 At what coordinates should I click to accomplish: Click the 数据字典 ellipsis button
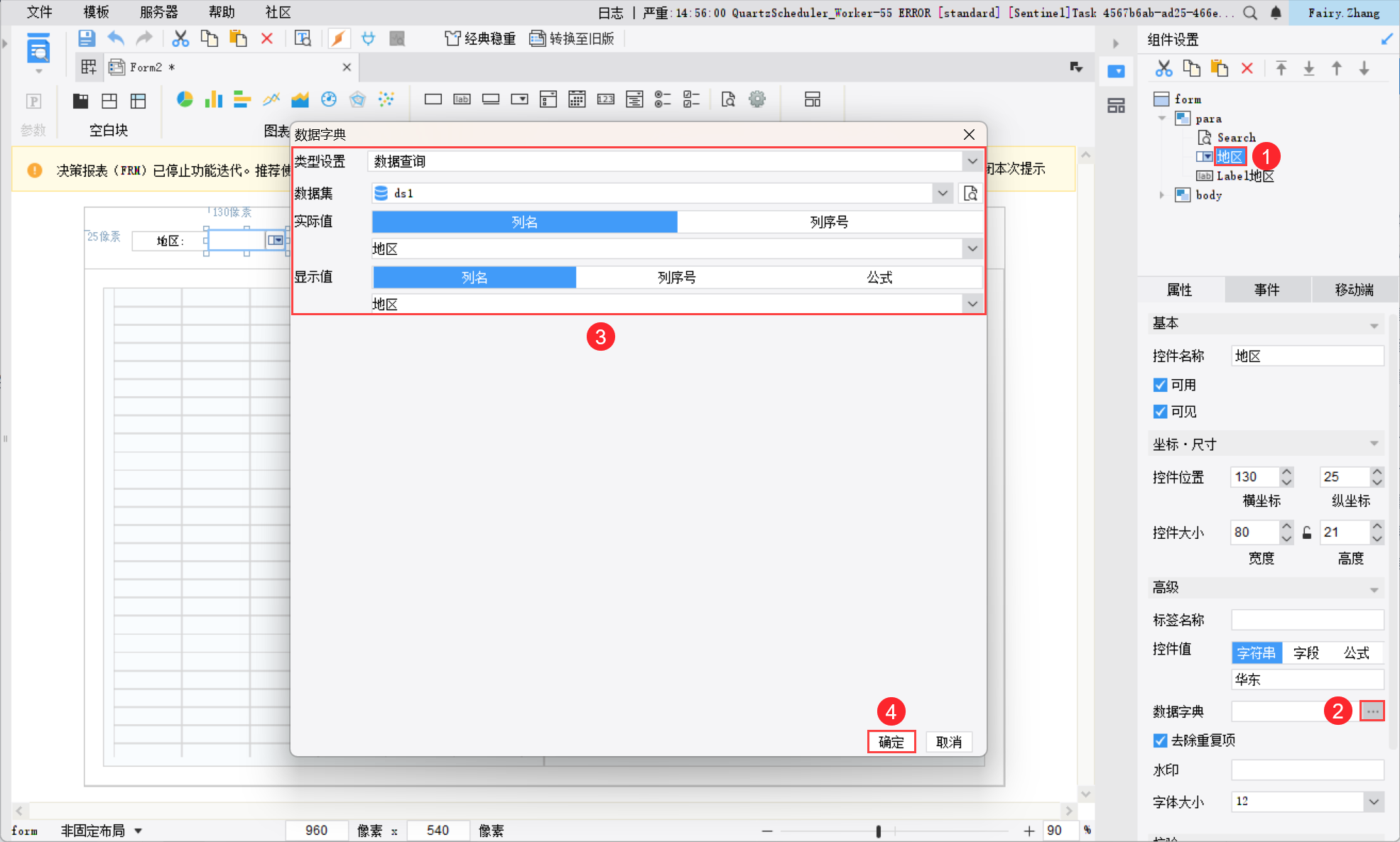[1372, 711]
